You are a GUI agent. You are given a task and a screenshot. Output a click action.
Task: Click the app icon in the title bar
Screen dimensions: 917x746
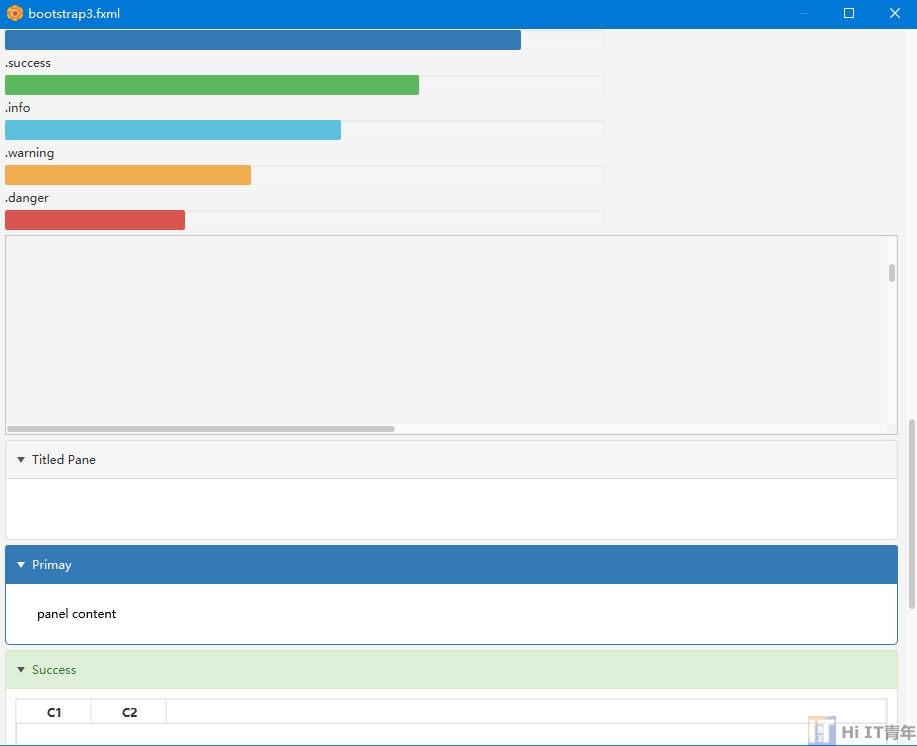coord(15,14)
